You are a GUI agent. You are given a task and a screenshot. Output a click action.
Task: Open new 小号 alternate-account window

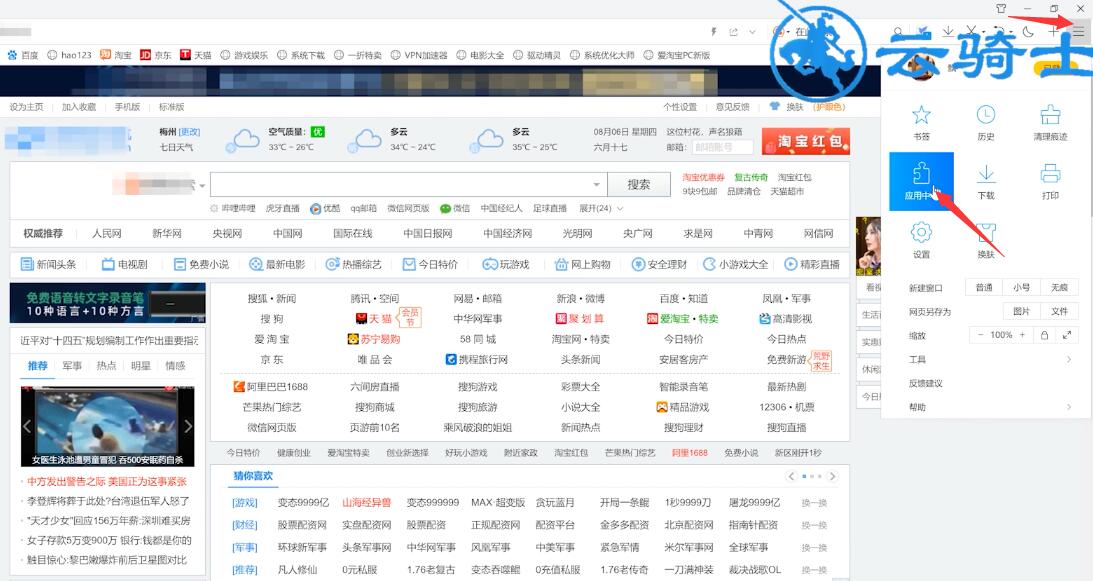(1021, 287)
